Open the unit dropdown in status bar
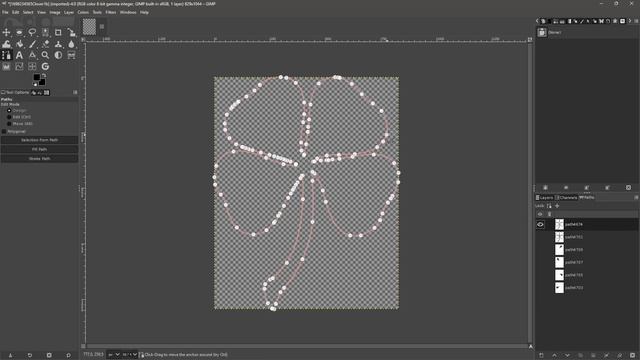640x360 pixels. (x=114, y=355)
